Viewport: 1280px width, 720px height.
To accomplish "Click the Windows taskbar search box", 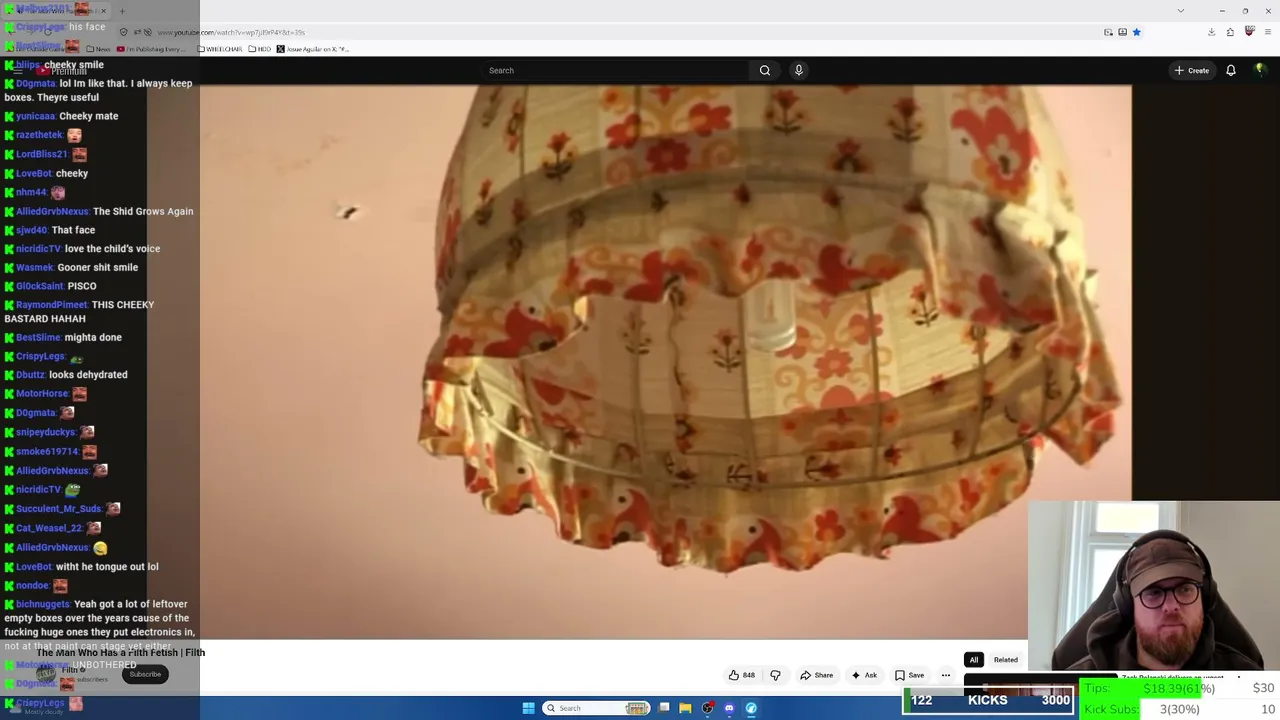I will [x=597, y=708].
